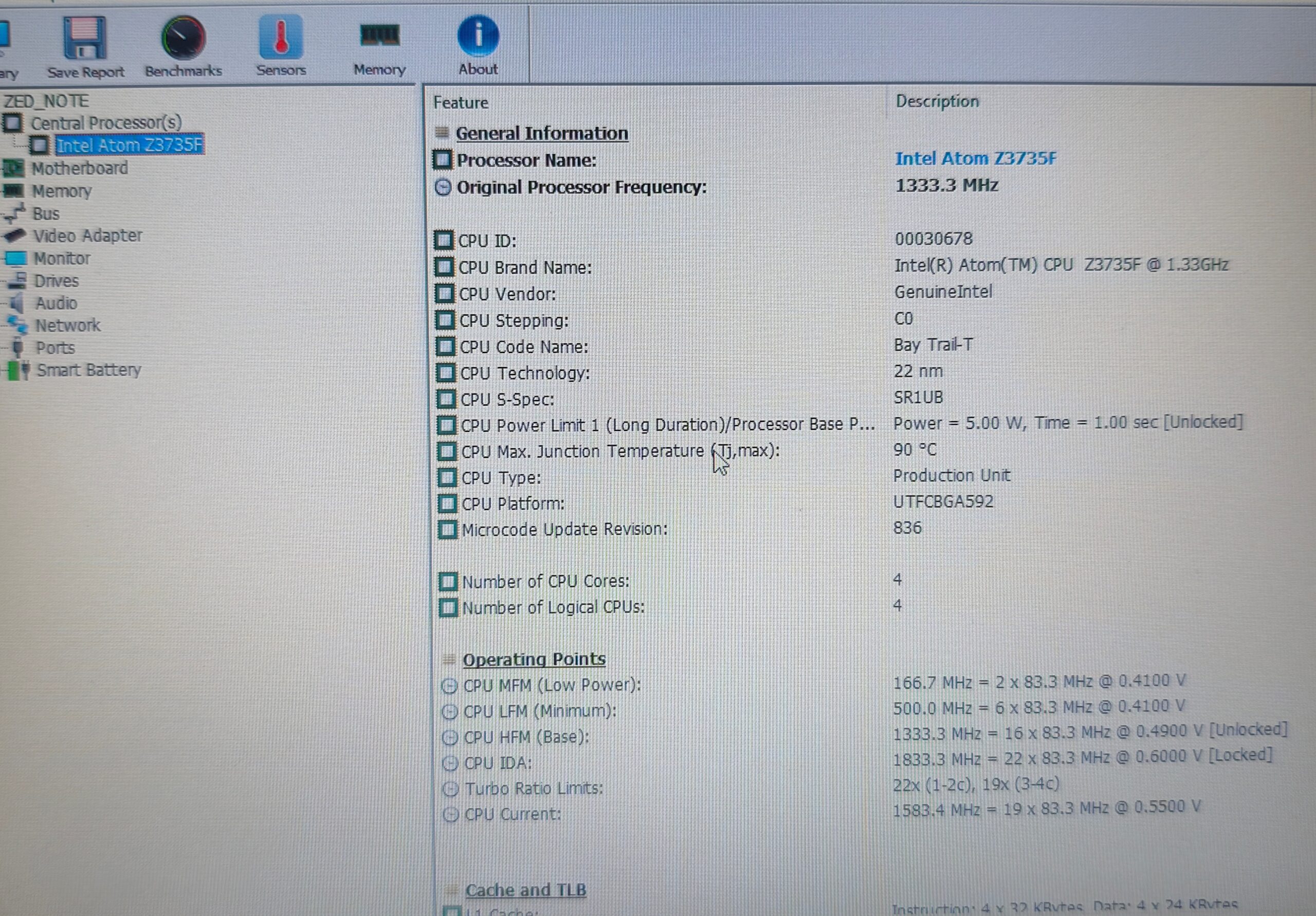
Task: Click the Operating Points section heading
Action: (534, 659)
